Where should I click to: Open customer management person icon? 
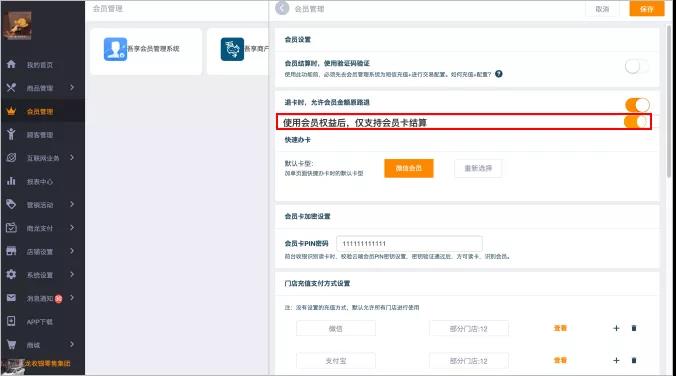coord(11,134)
